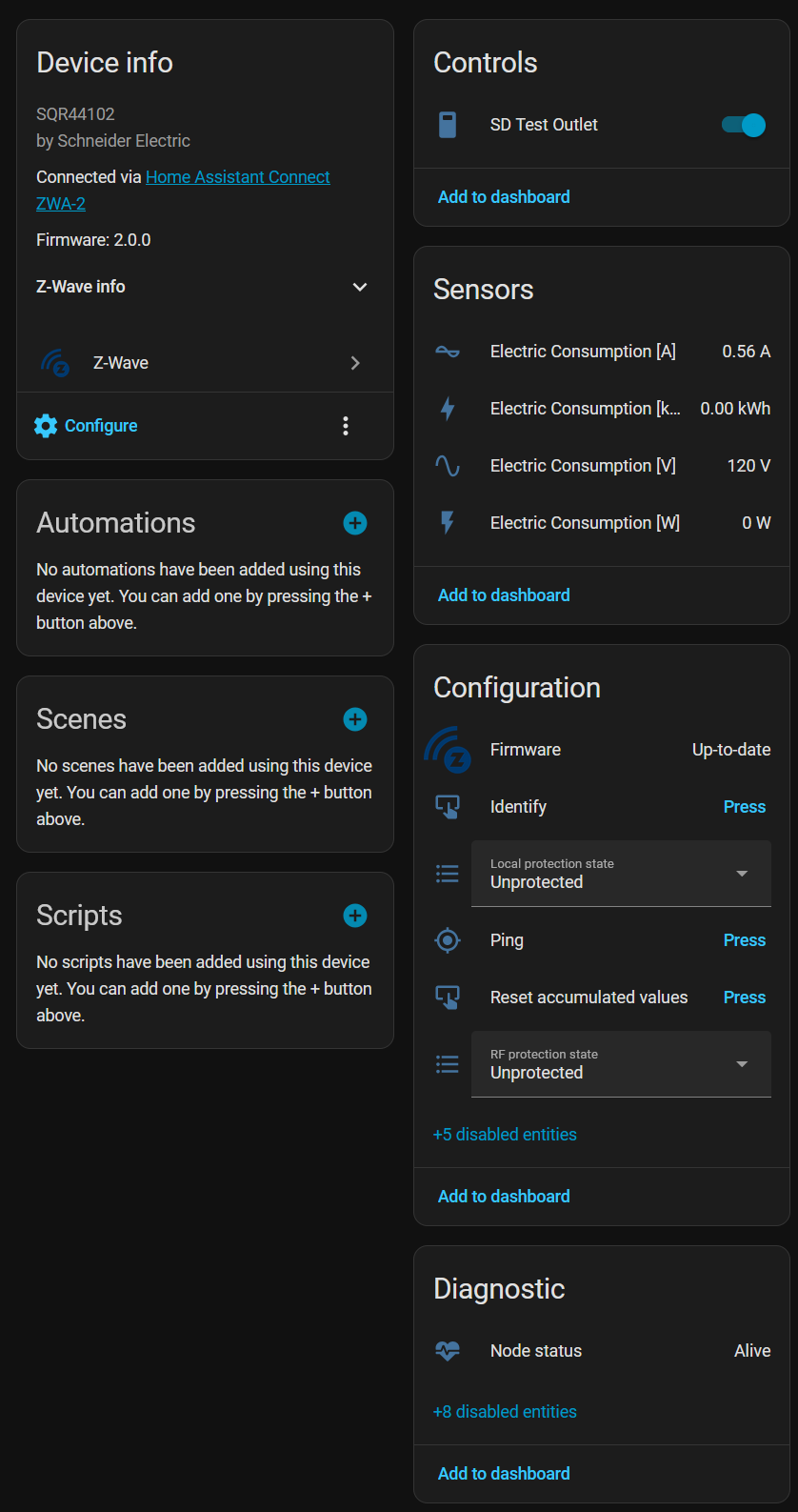The width and height of the screenshot is (798, 1512).
Task: Open the Local protection state dropdown
Action: tap(621, 874)
